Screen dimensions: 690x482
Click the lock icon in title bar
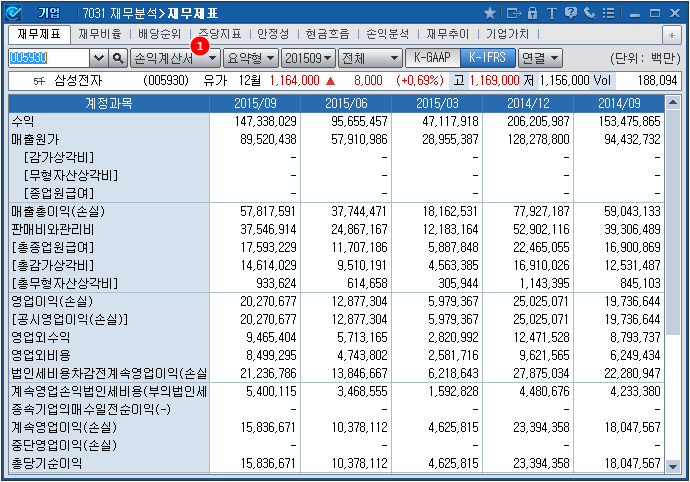click(x=532, y=13)
